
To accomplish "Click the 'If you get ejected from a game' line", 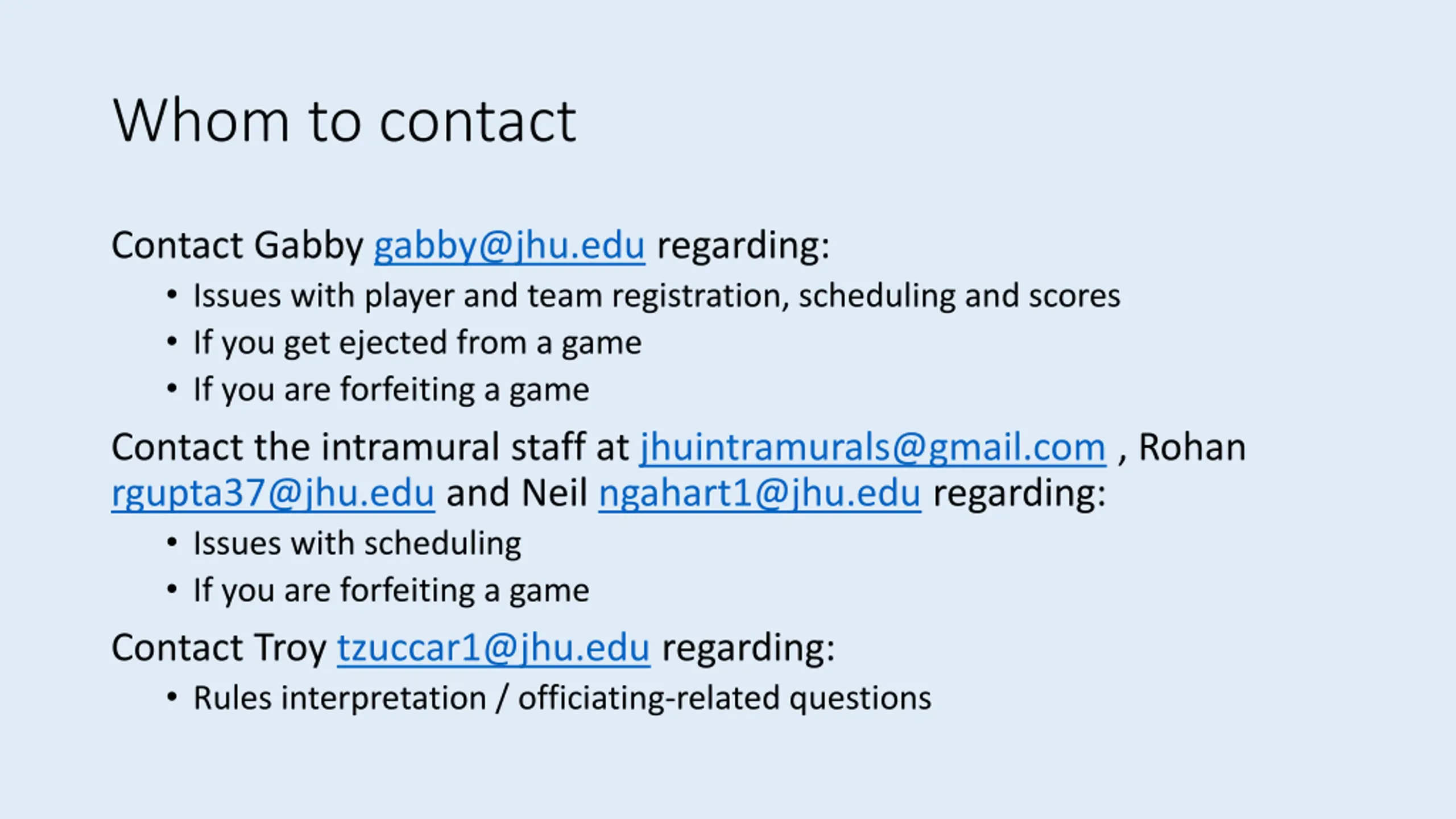I will pyautogui.click(x=417, y=343).
